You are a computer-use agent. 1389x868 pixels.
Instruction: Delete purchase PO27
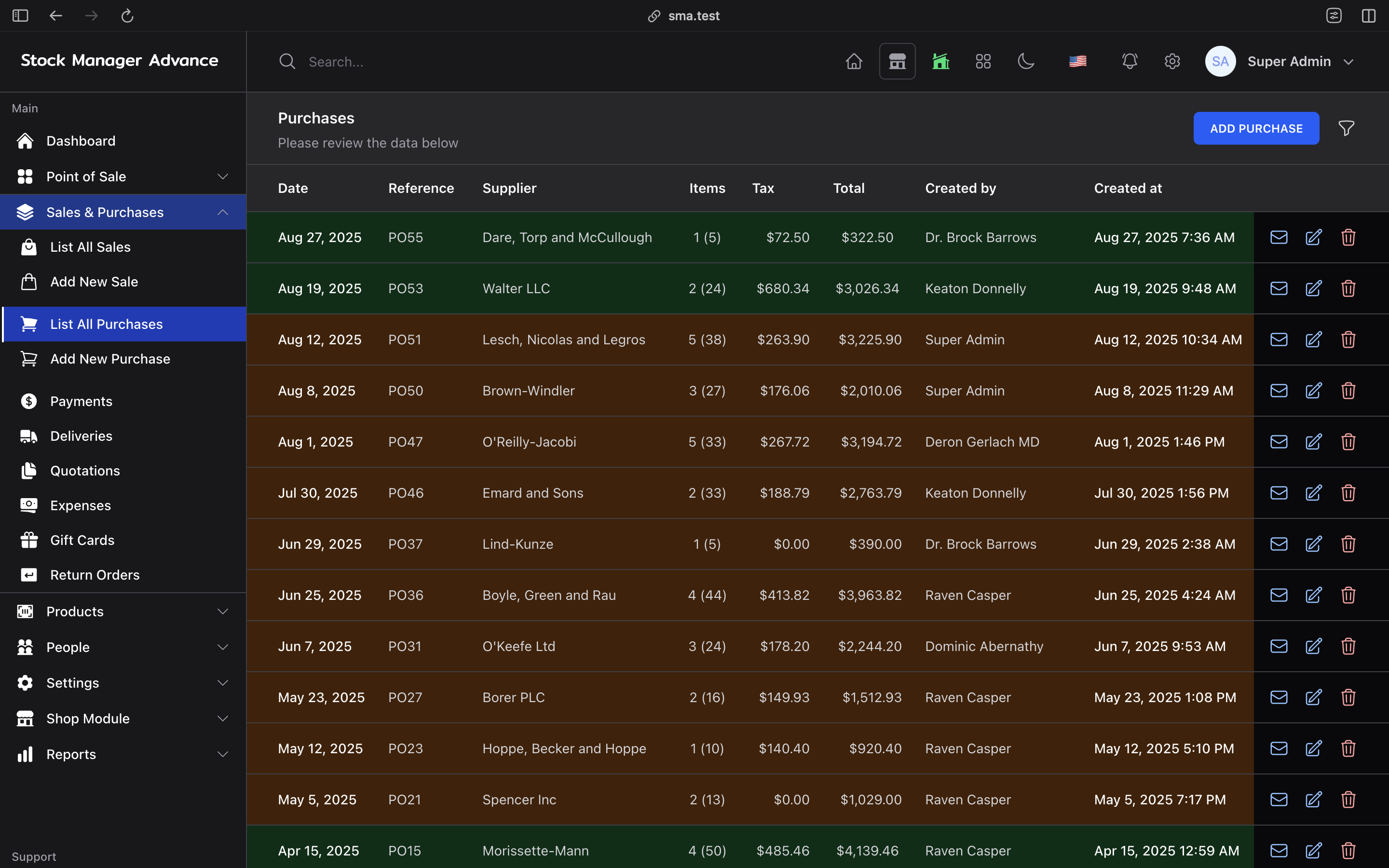click(1348, 697)
